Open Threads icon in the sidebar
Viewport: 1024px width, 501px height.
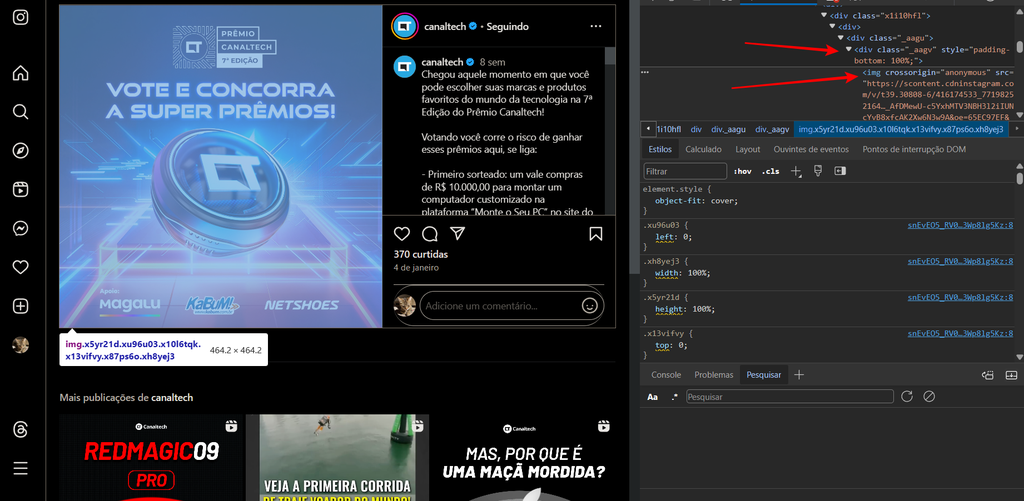pos(20,429)
